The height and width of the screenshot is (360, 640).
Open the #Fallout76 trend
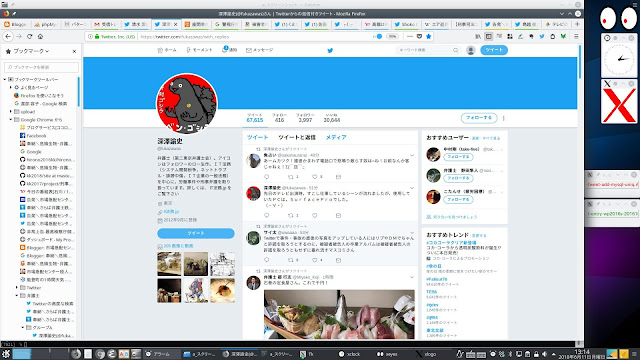point(437,279)
